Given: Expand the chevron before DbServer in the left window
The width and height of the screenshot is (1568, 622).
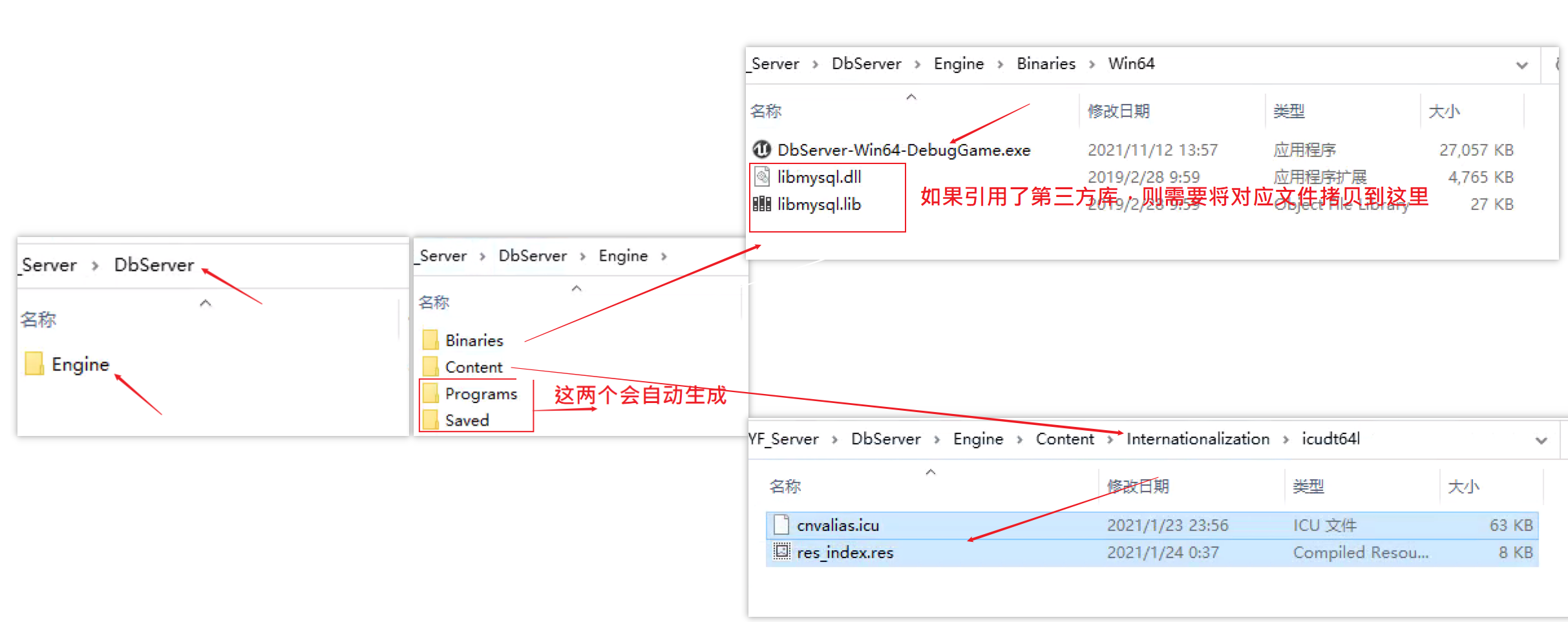Looking at the screenshot, I should click(95, 265).
